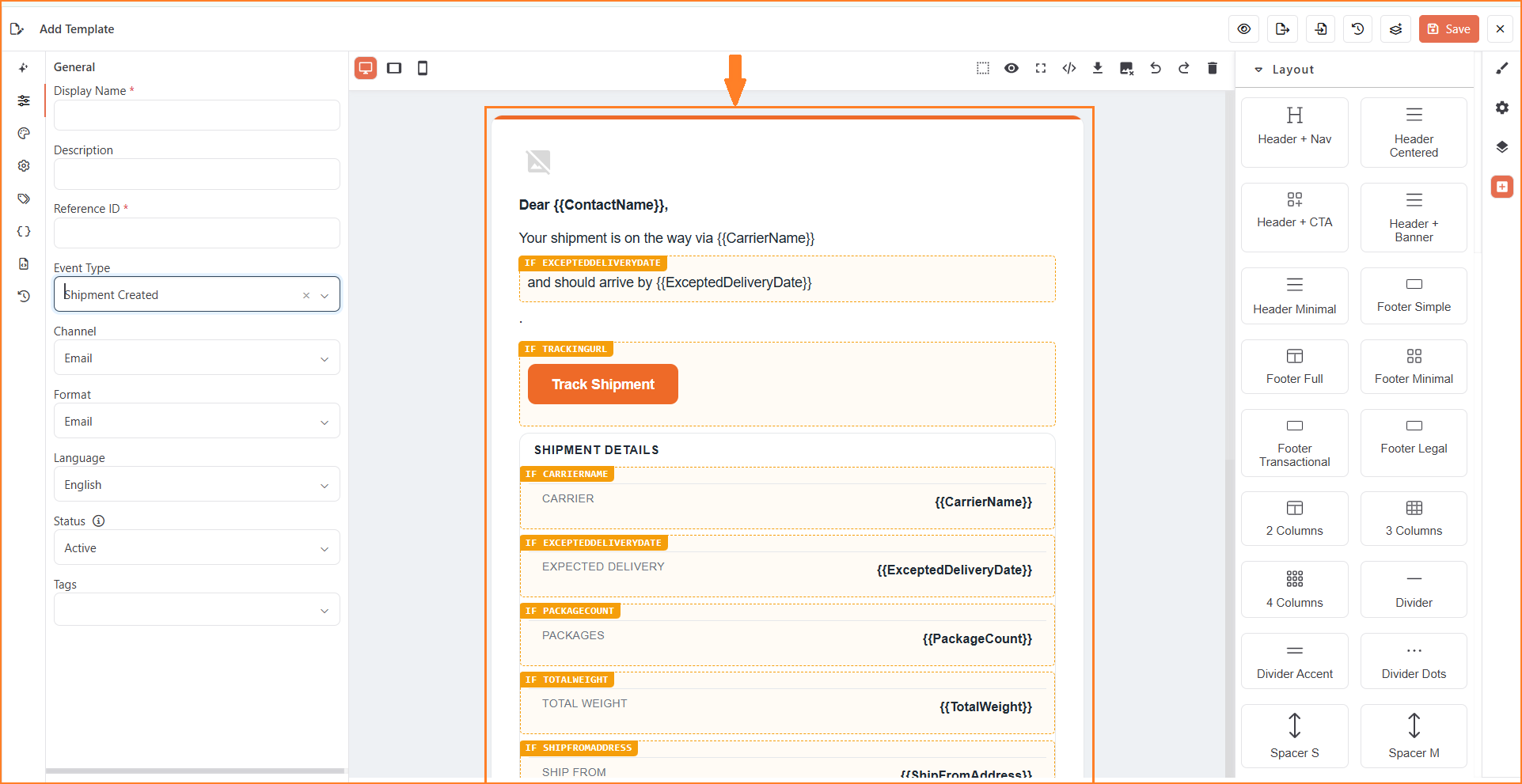Open the layers panel icon in the right sidebar
1522x784 pixels.
(x=1502, y=147)
